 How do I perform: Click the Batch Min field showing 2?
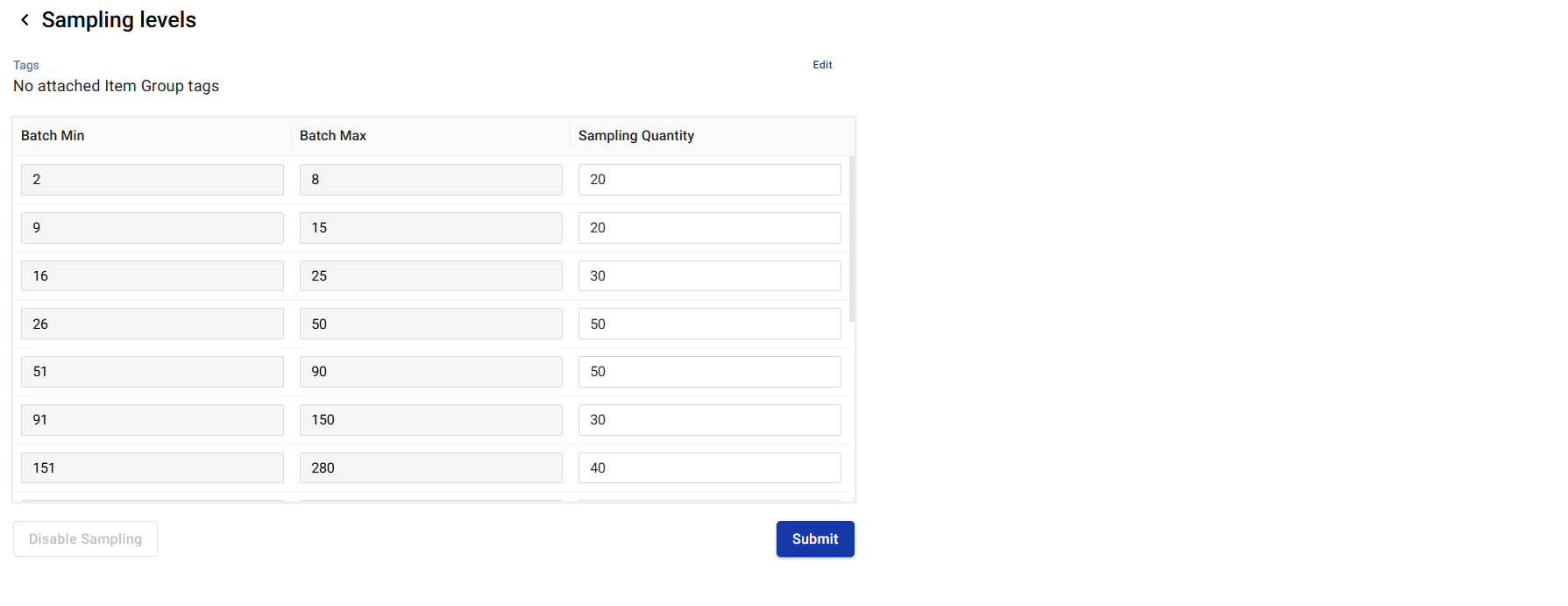click(x=152, y=180)
